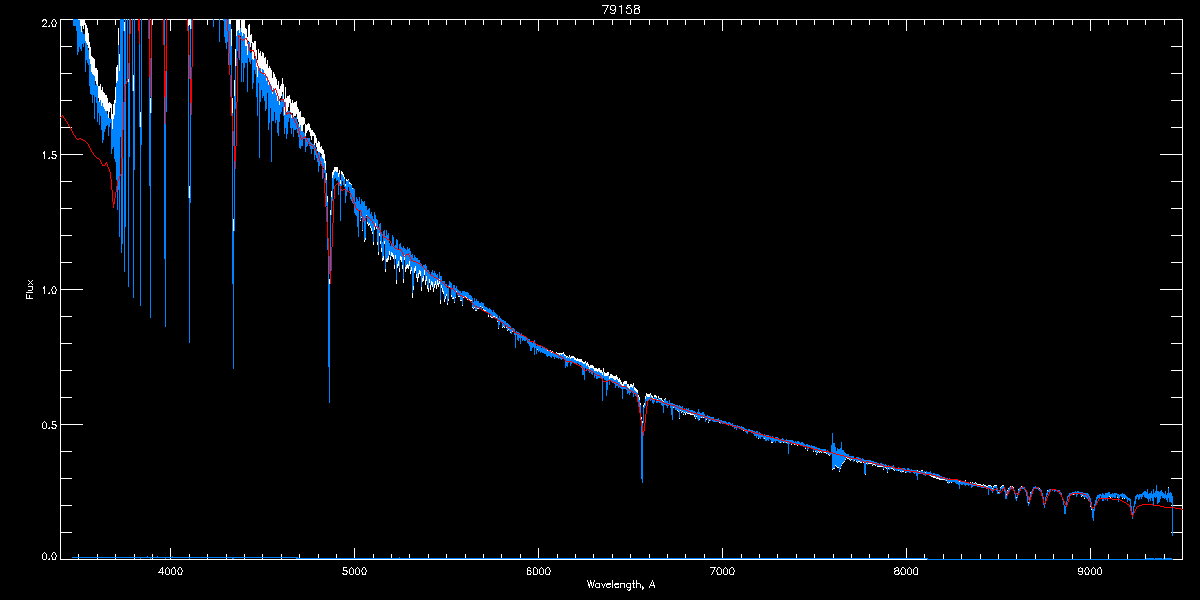Screen dimensions: 1200x600
Task: Click the 0.0 flux tick label
Action: click(47, 557)
